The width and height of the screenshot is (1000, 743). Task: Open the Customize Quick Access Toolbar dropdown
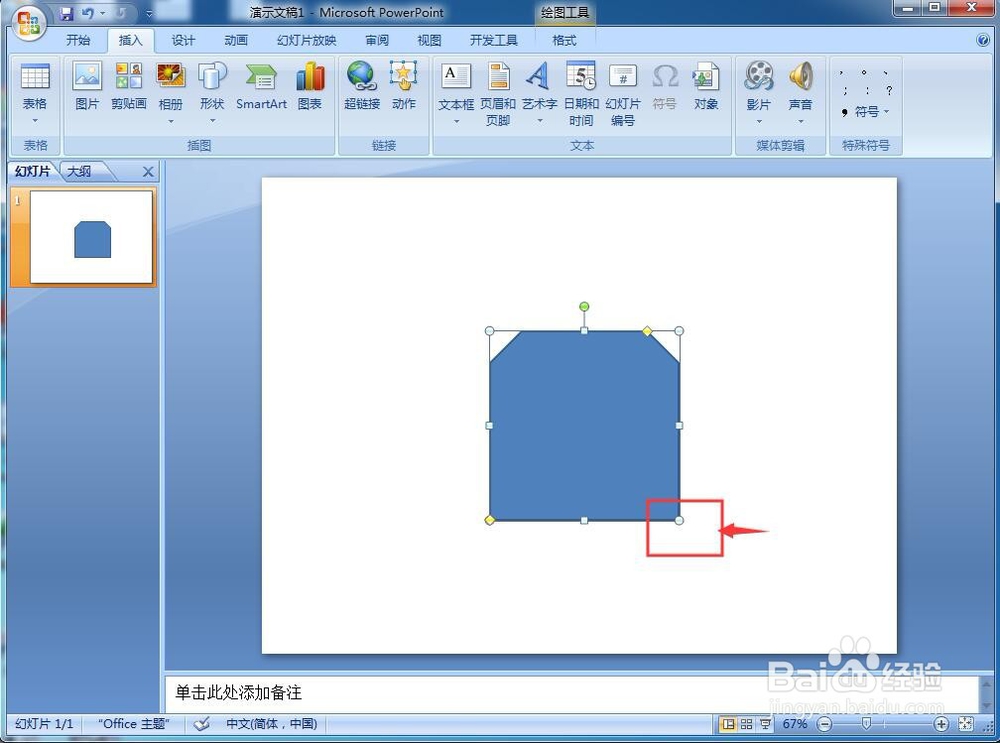click(149, 13)
